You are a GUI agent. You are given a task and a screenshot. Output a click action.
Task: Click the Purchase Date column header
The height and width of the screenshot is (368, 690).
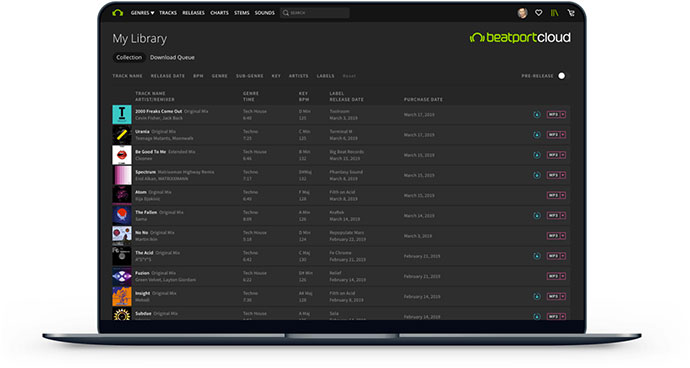[423, 99]
